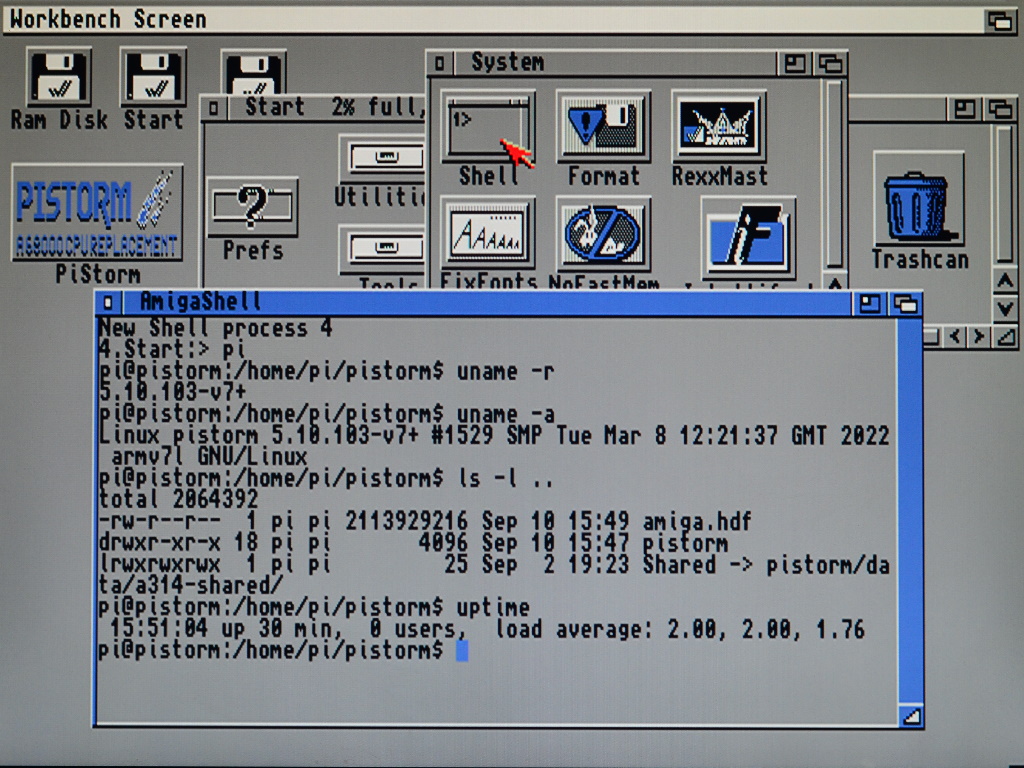Click the Start window depth gadget
This screenshot has width=1024, height=768.
pyautogui.click(x=1000, y=108)
